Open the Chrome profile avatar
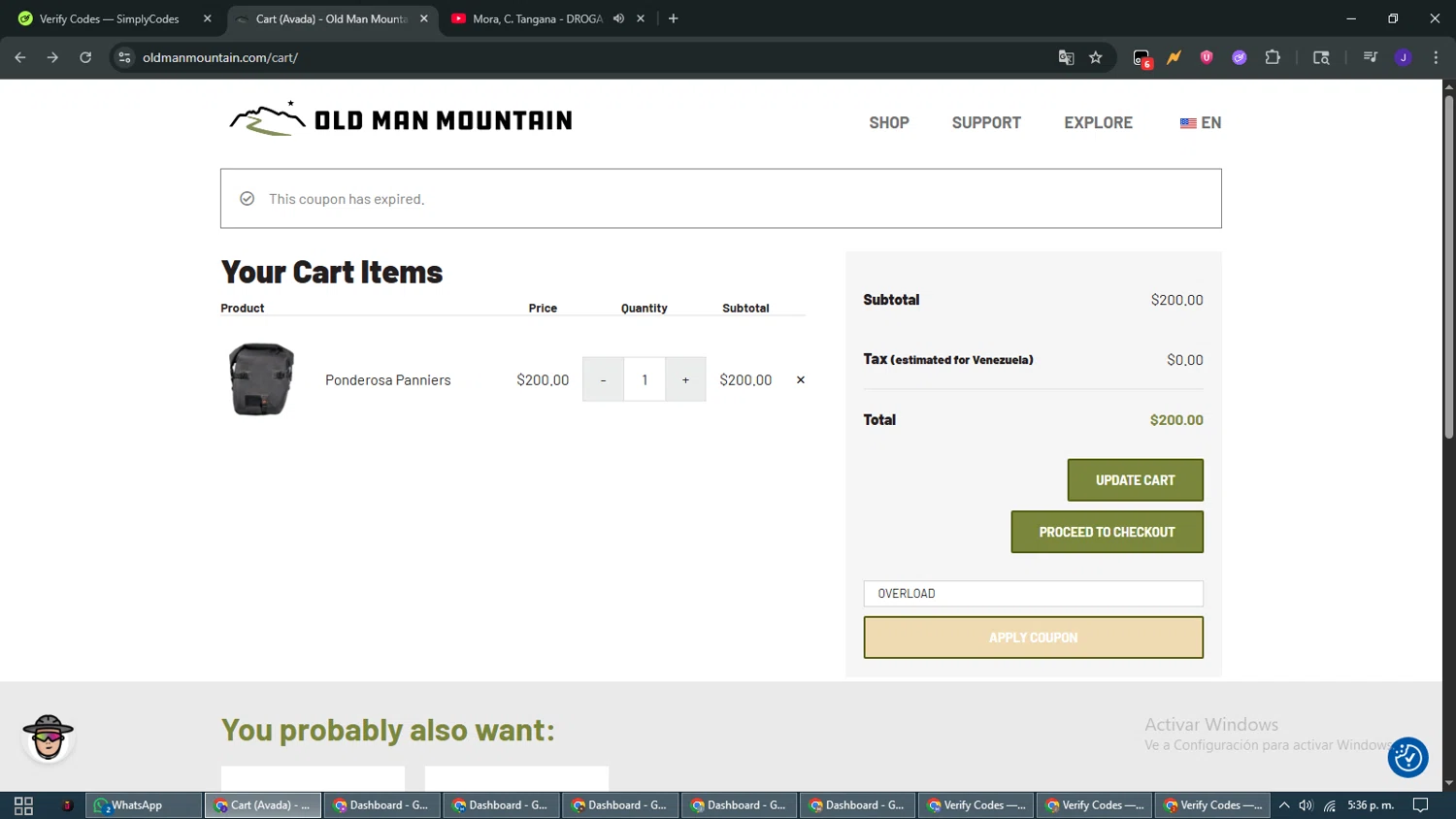The height and width of the screenshot is (819, 1456). pyautogui.click(x=1404, y=57)
